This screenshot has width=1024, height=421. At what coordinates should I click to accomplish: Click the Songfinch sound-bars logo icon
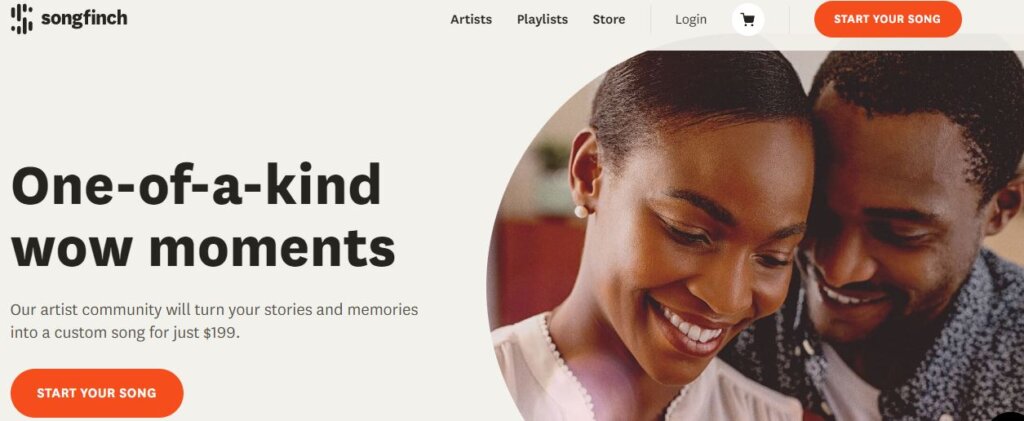click(22, 18)
